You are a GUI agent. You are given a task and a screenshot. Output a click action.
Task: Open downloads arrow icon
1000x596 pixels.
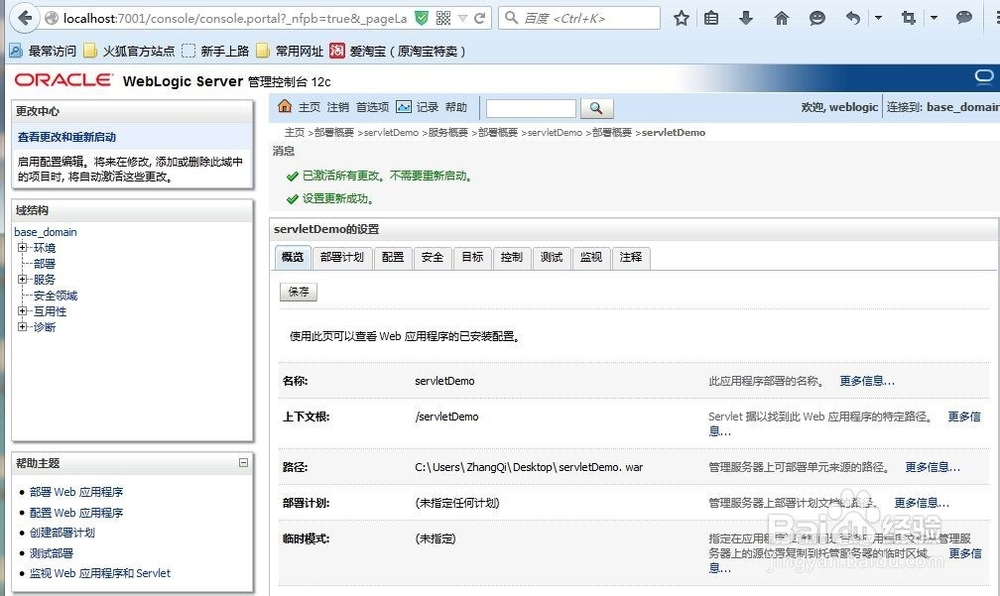pos(746,18)
